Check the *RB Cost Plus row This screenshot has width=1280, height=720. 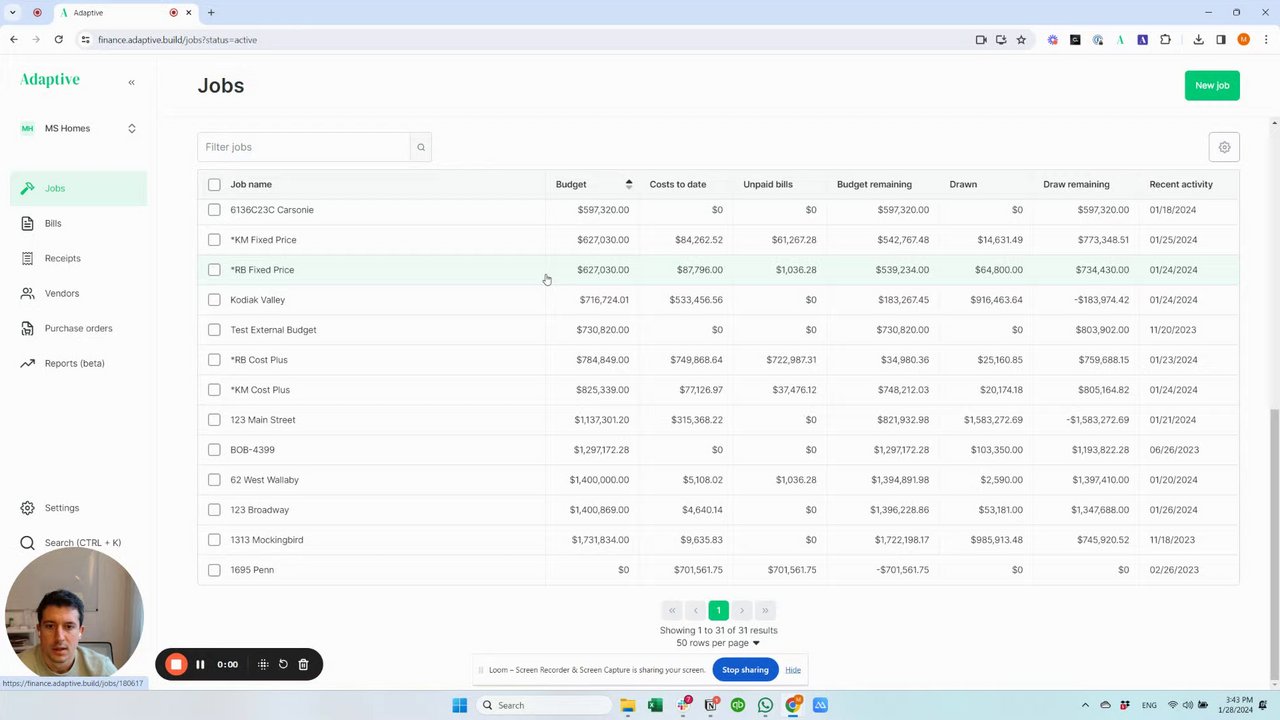tap(214, 360)
